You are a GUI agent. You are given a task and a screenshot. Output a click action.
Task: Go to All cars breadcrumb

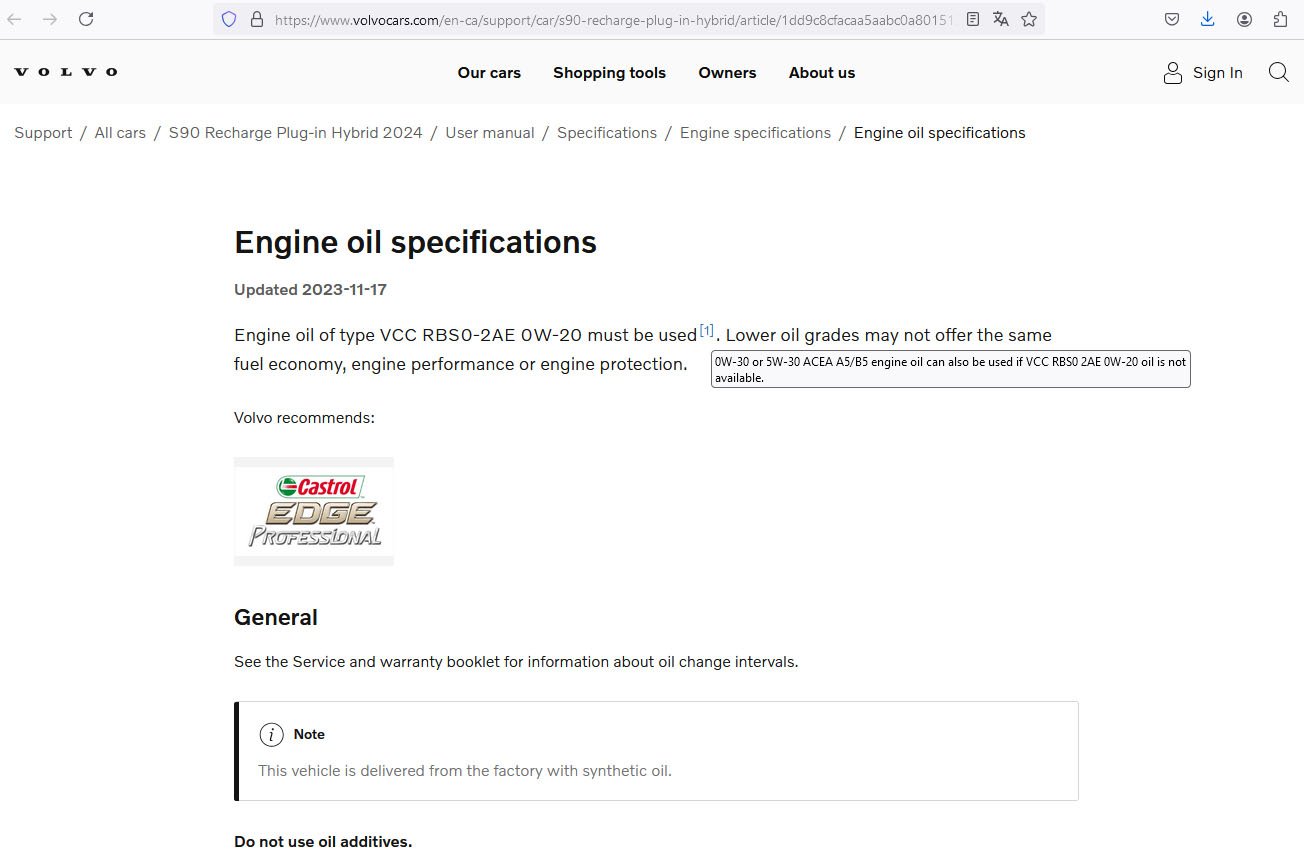(120, 133)
